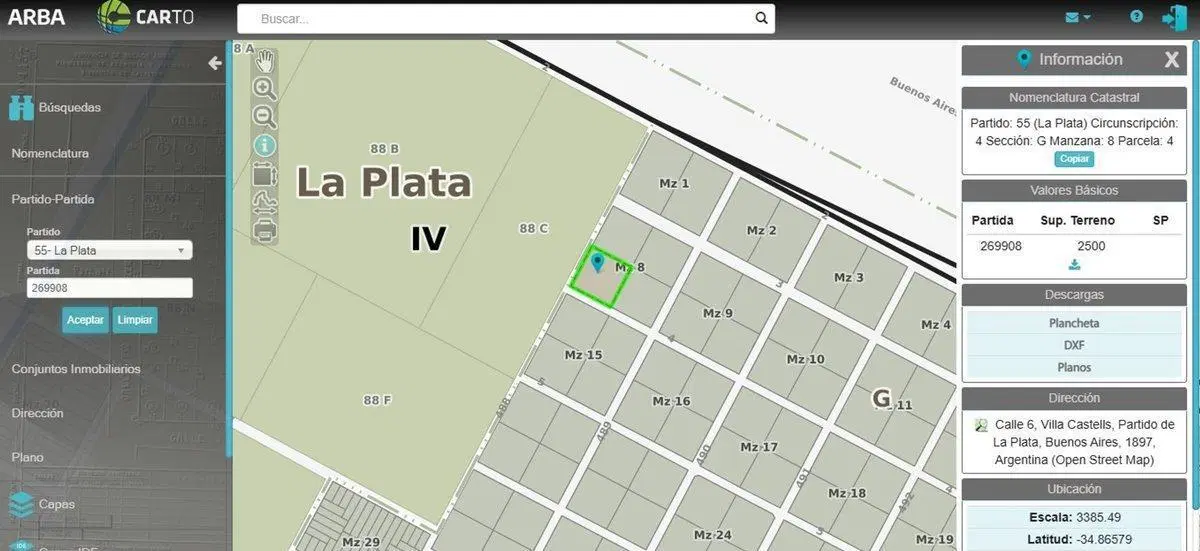Open the Capas layers icon

[x=21, y=504]
